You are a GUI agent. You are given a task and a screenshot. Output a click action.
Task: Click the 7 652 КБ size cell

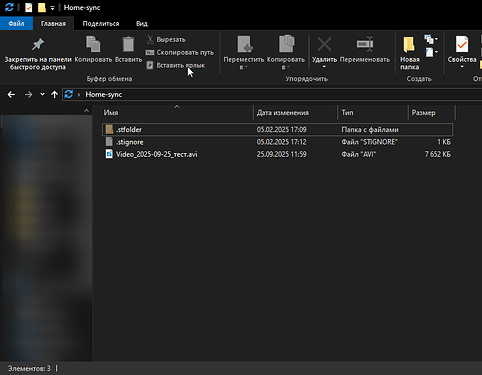pos(438,154)
